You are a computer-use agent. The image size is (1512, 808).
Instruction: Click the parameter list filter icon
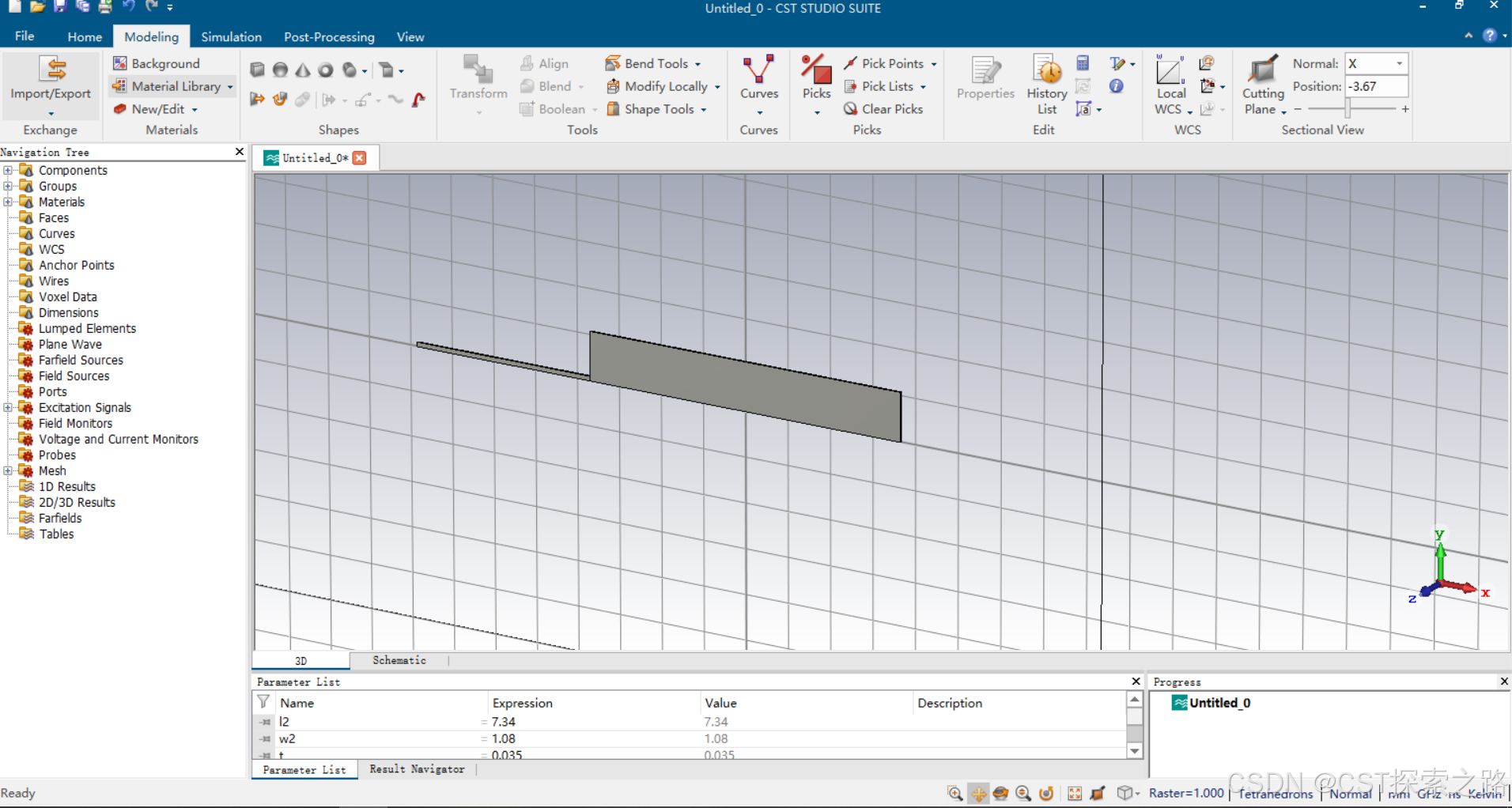(263, 702)
